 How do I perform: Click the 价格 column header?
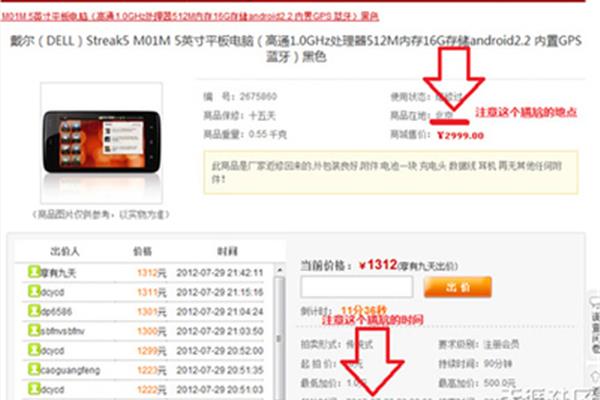pos(142,251)
